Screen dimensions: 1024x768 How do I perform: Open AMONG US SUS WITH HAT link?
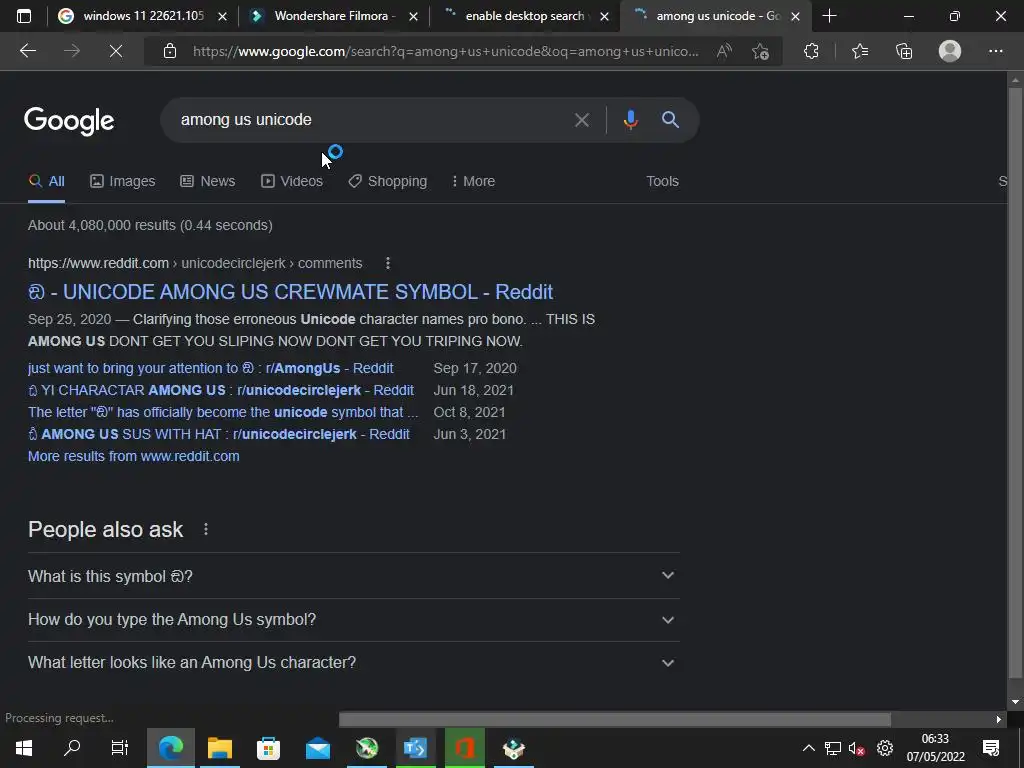[x=219, y=434]
